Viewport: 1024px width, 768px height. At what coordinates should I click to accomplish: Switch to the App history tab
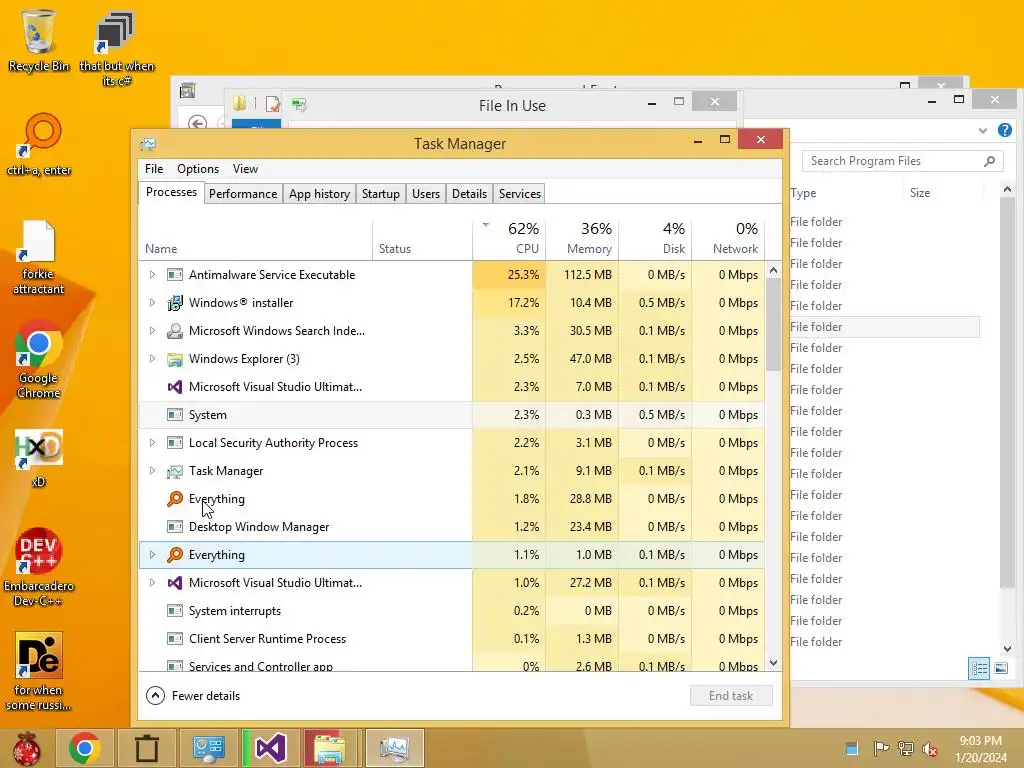[x=319, y=194]
